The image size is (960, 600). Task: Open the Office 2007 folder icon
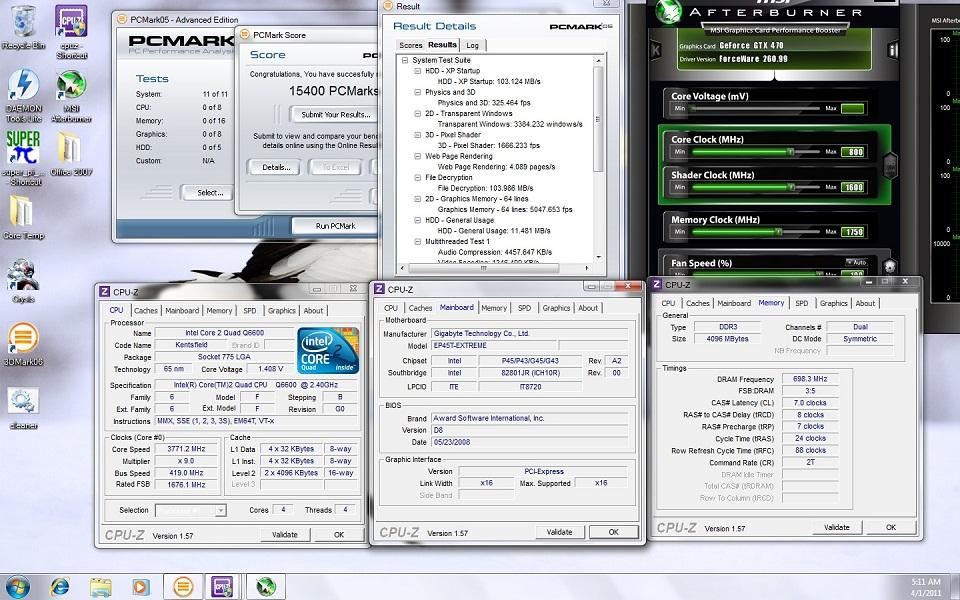pos(71,153)
